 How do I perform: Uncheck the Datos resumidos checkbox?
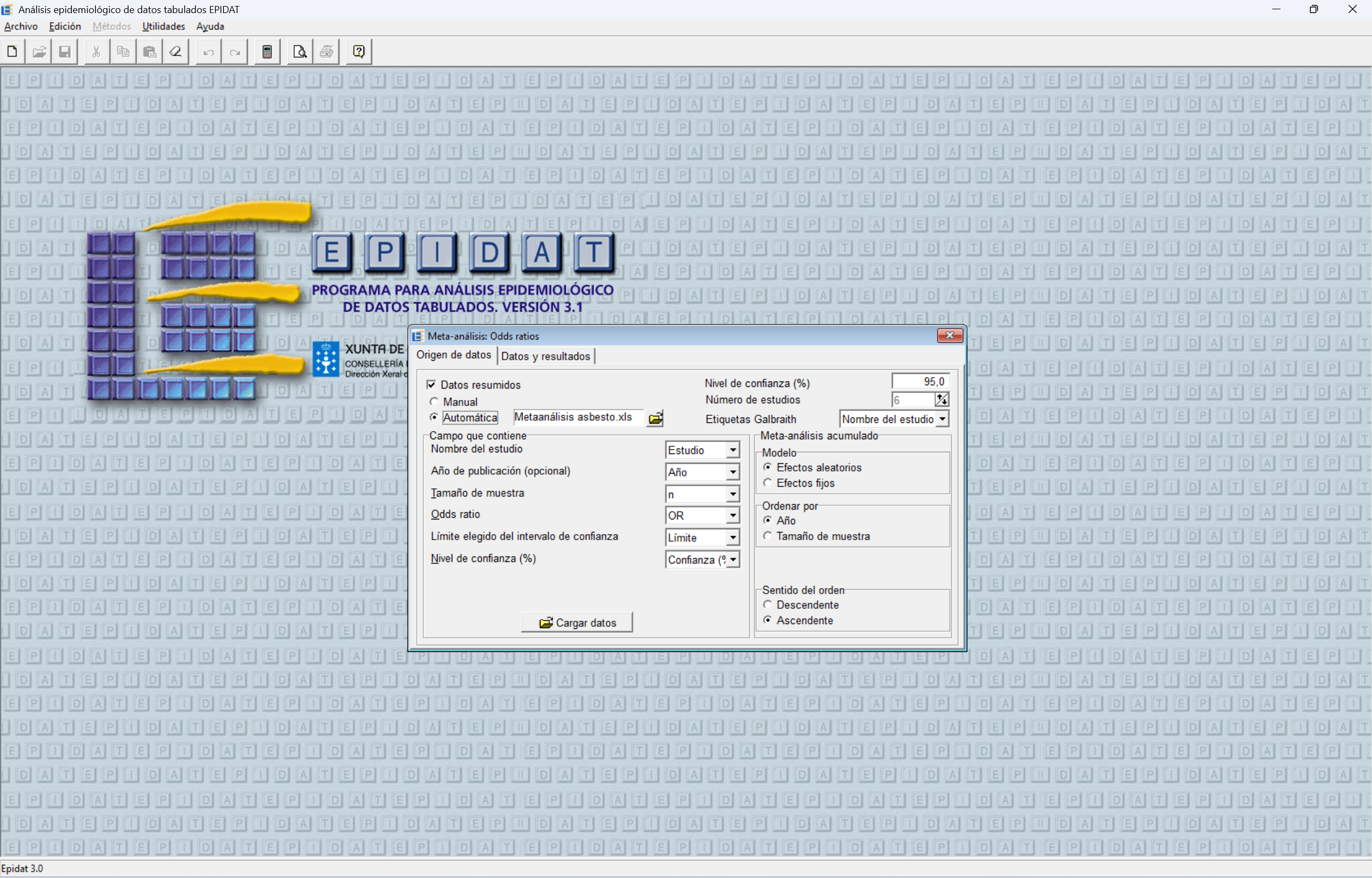432,385
